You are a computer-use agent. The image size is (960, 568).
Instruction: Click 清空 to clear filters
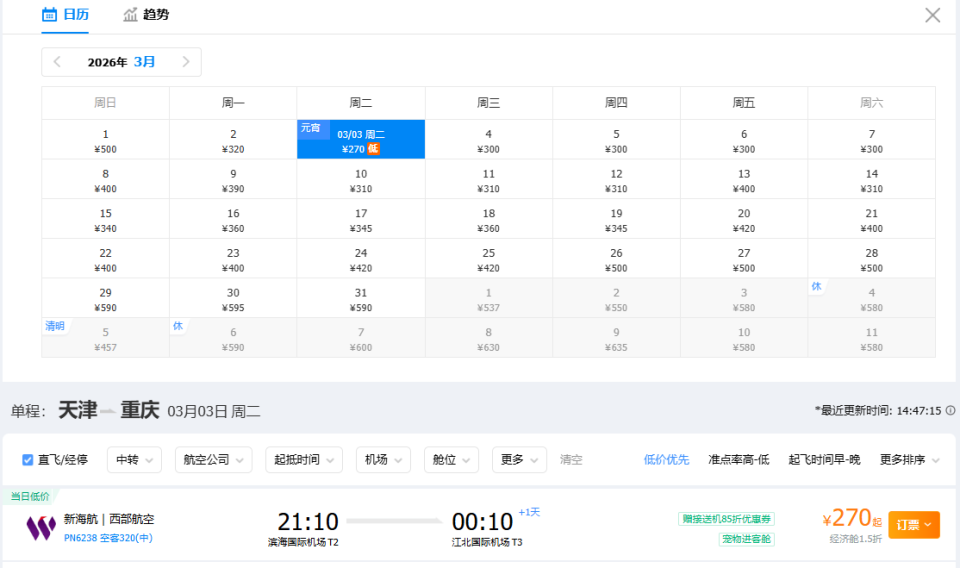pyautogui.click(x=571, y=460)
